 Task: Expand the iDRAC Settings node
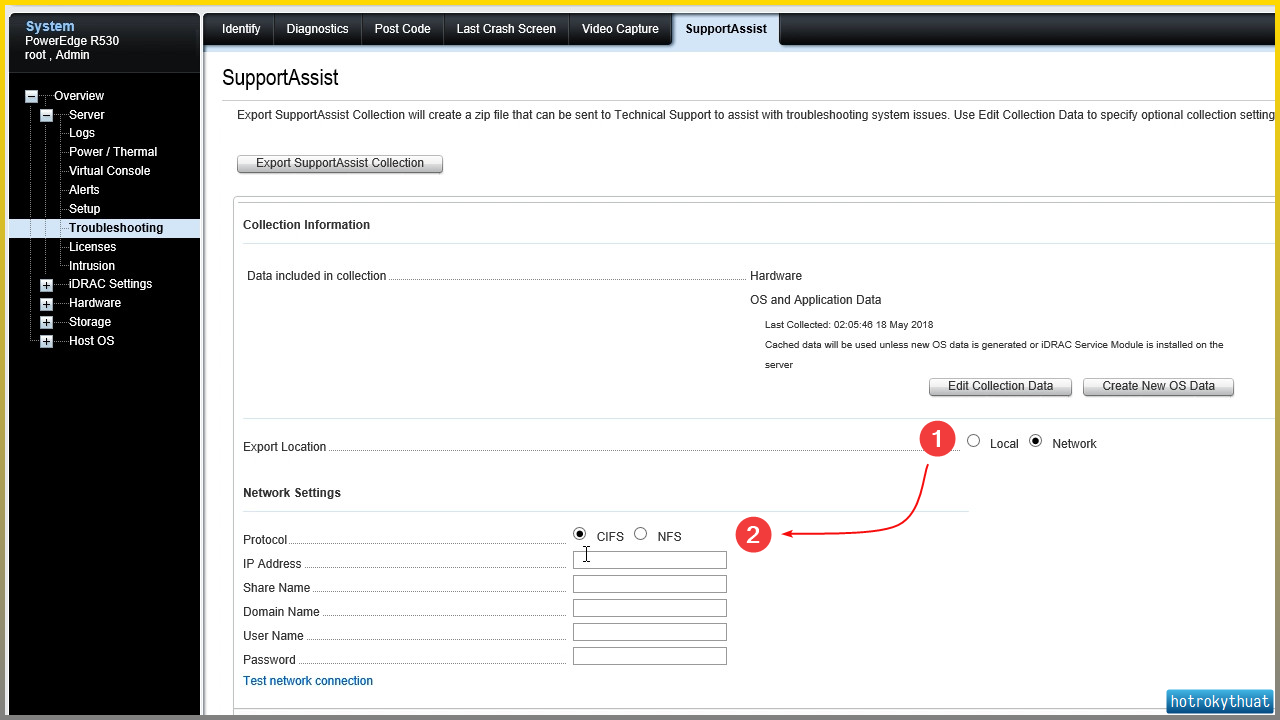coord(46,284)
